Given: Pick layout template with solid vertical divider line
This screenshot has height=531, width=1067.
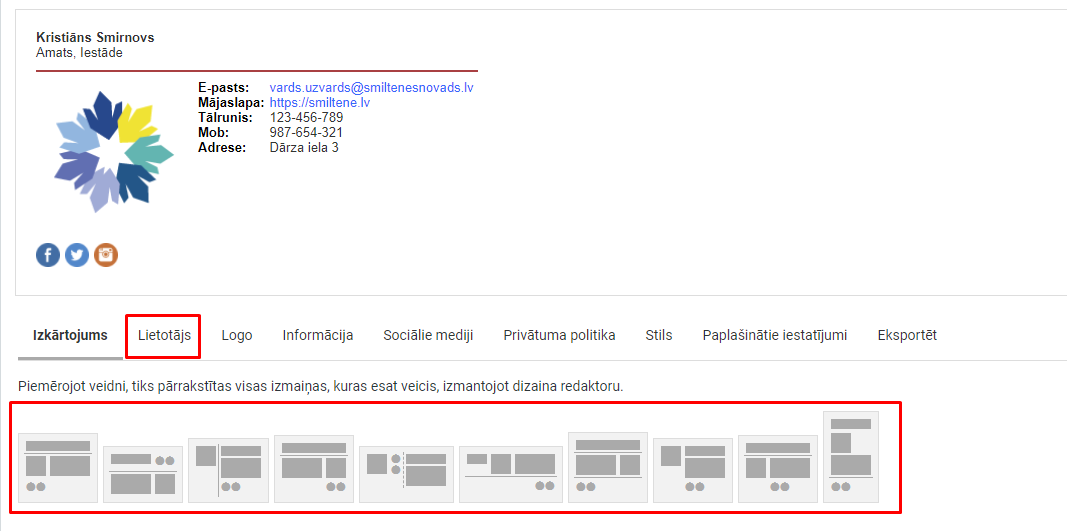Looking at the screenshot, I should click(x=229, y=470).
